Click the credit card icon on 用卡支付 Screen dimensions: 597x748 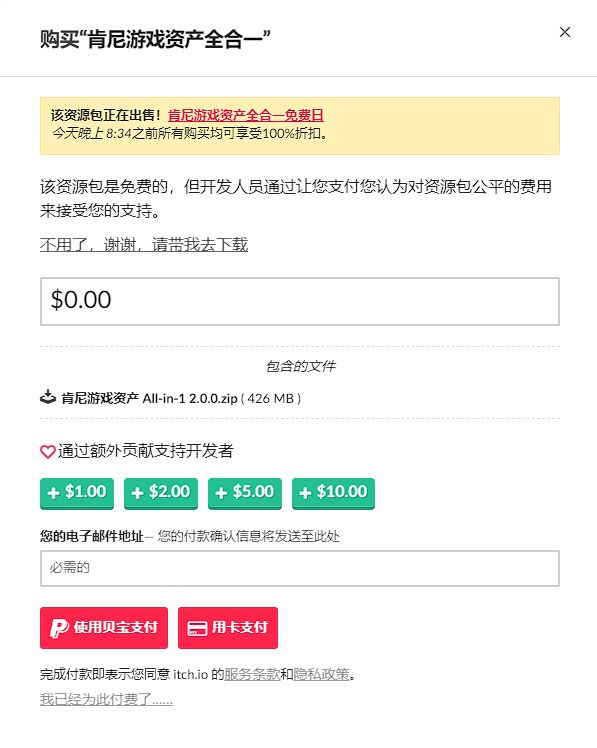197,628
